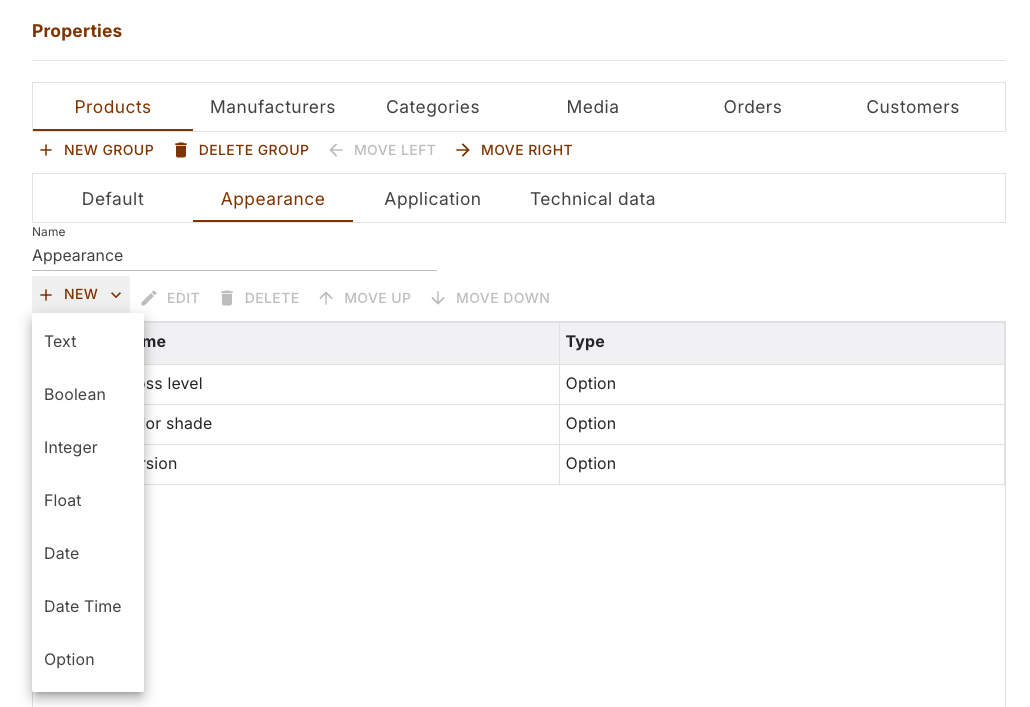Click the MOVE RIGHT label
This screenshot has width=1030, height=707.
pos(526,150)
